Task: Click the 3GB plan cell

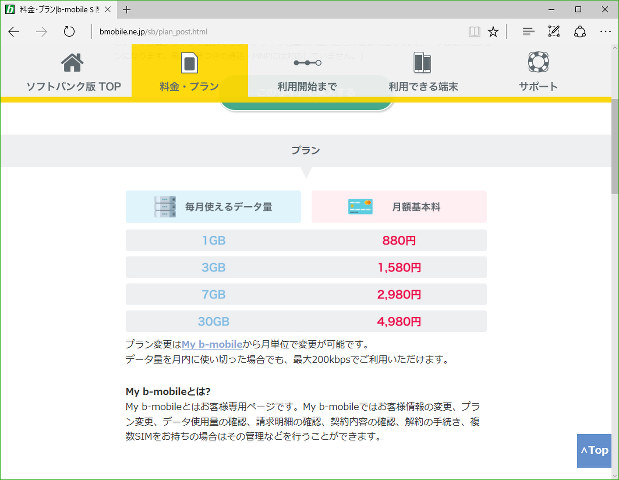Action: (x=214, y=268)
